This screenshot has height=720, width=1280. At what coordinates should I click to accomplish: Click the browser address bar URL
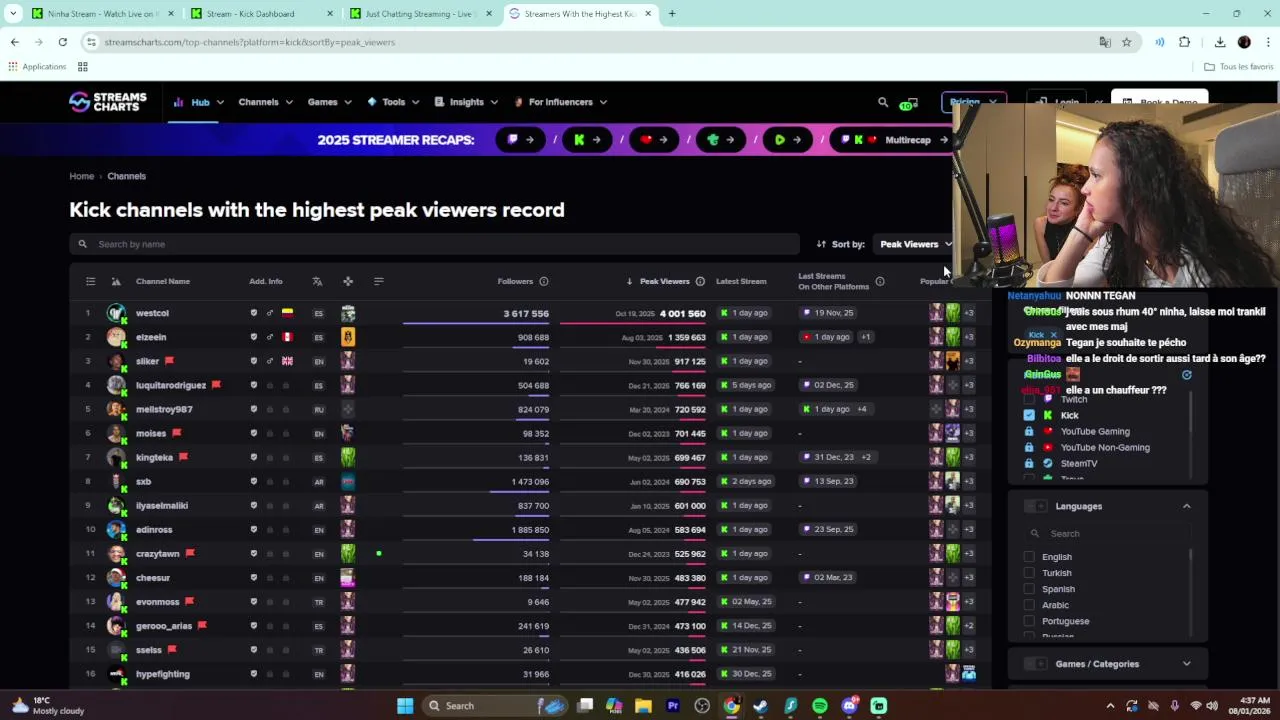pos(250,42)
